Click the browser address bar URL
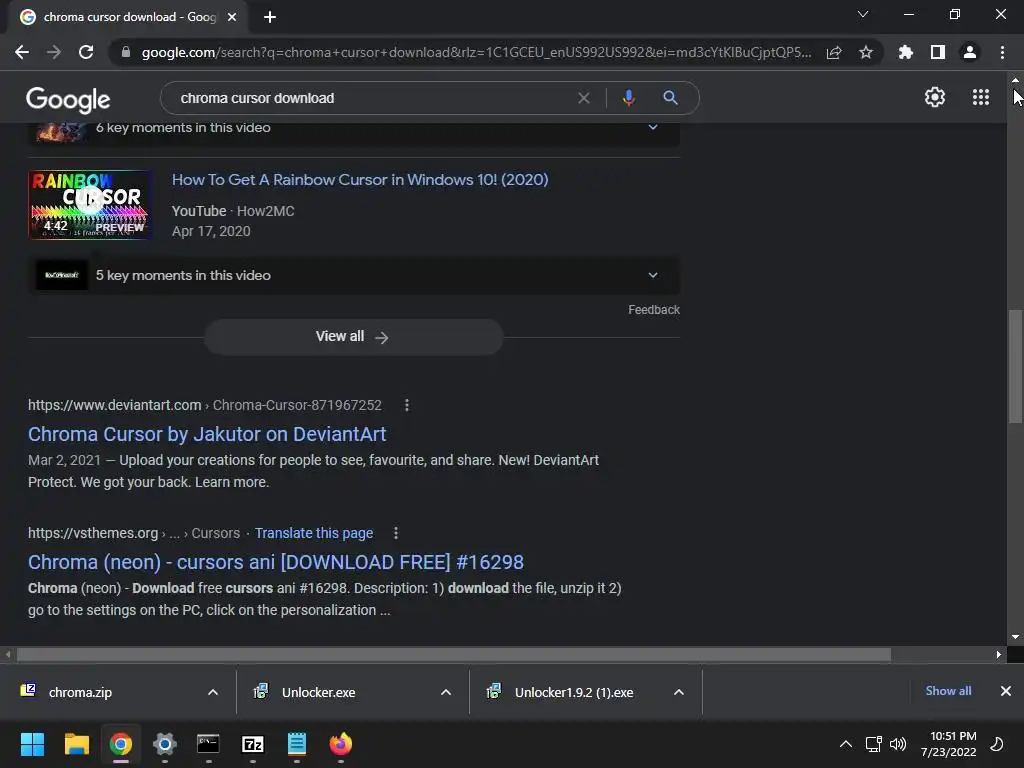Image resolution: width=1024 pixels, height=768 pixels. pyautogui.click(x=477, y=52)
